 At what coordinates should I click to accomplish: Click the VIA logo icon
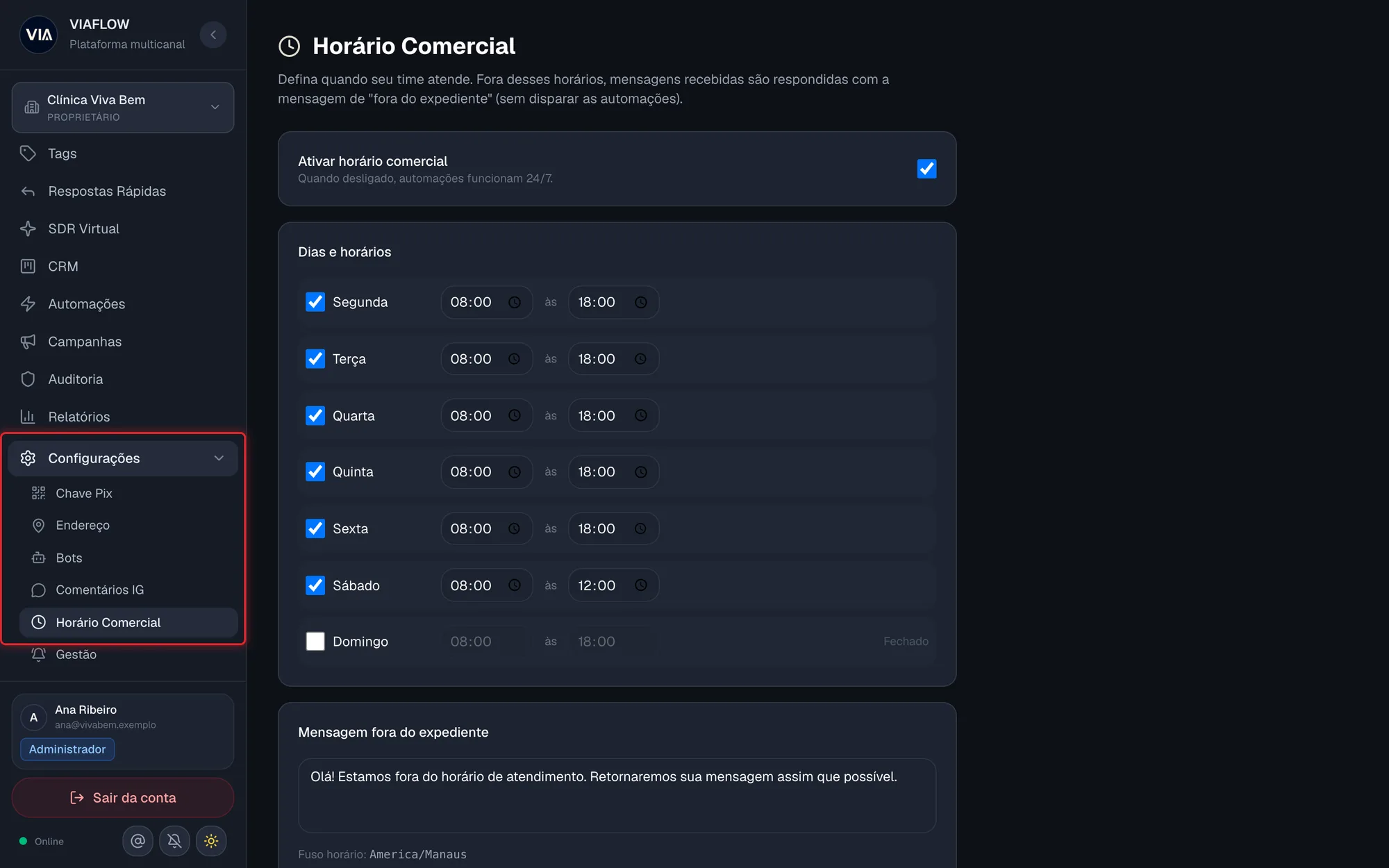[x=39, y=35]
